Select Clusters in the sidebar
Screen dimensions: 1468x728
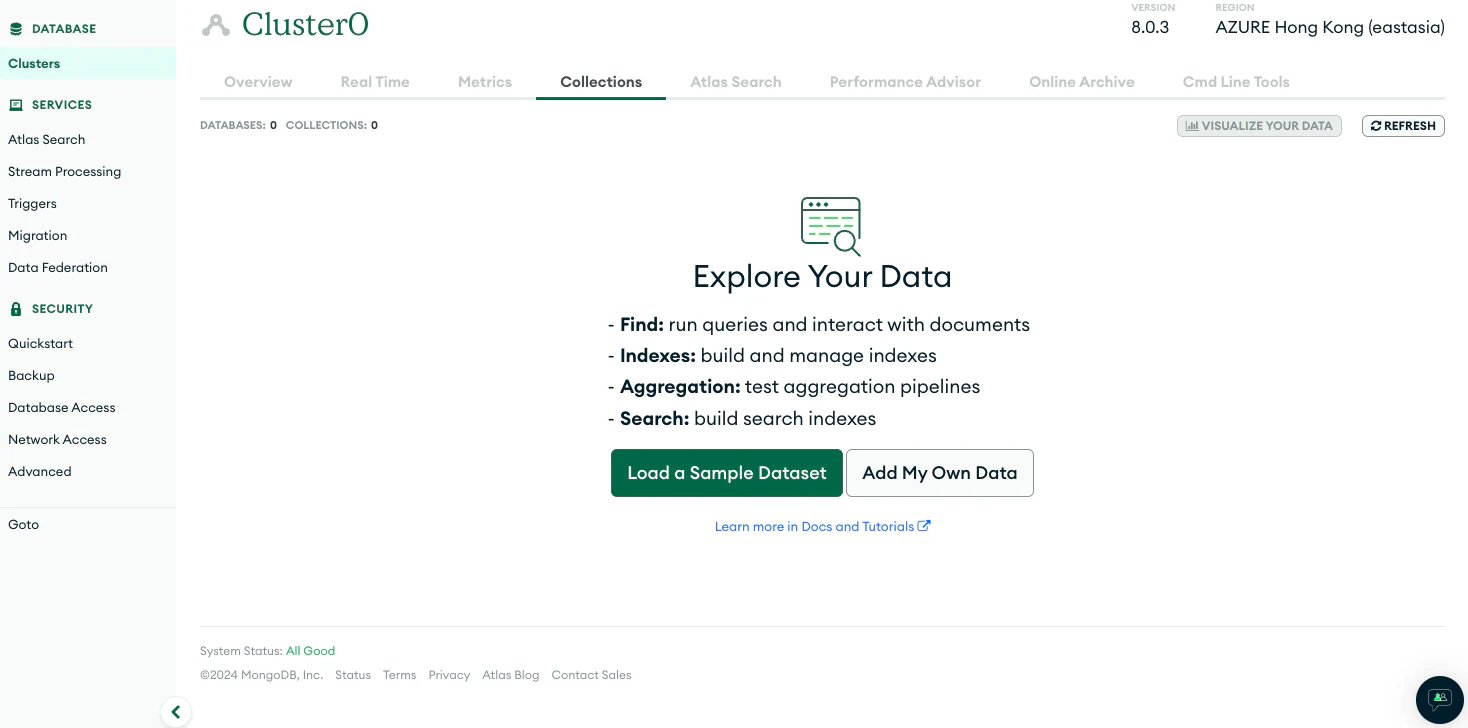[88, 64]
